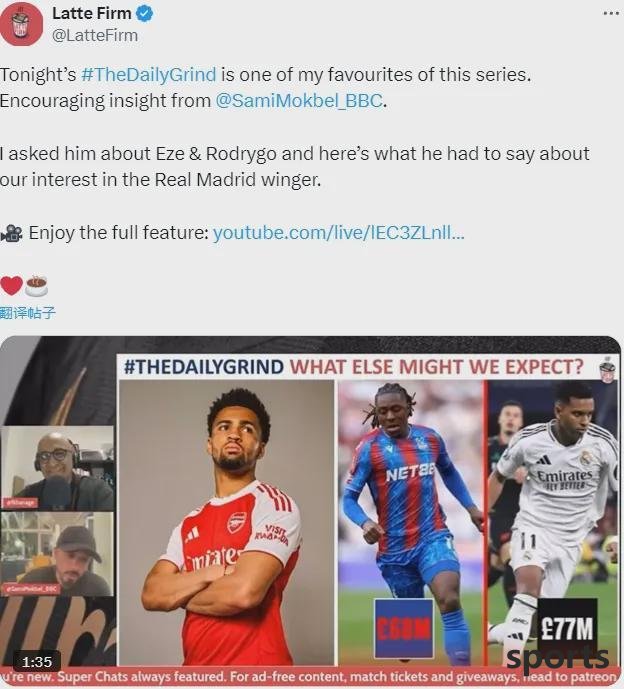Click the movie camera emoji
Image resolution: width=624 pixels, height=689 pixels.
click(11, 233)
